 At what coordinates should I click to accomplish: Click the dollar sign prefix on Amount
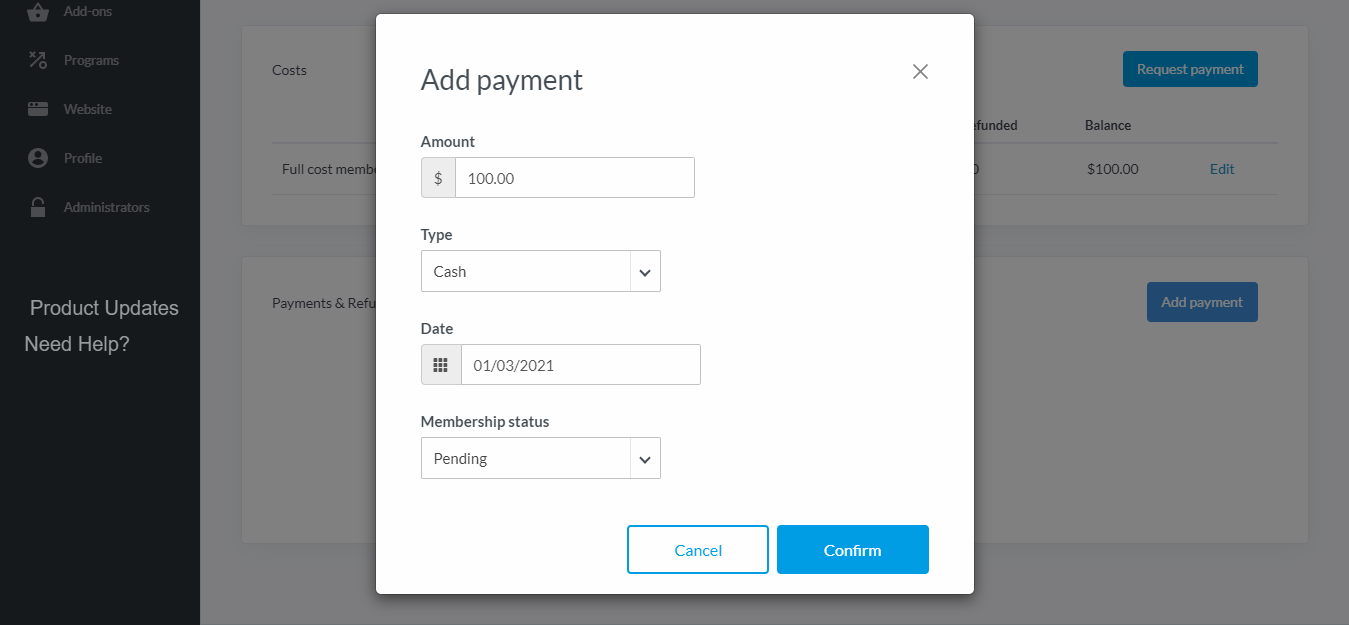(x=438, y=178)
